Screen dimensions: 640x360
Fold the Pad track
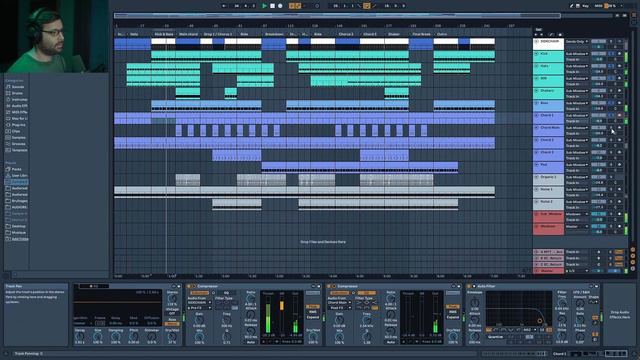[x=536, y=164]
